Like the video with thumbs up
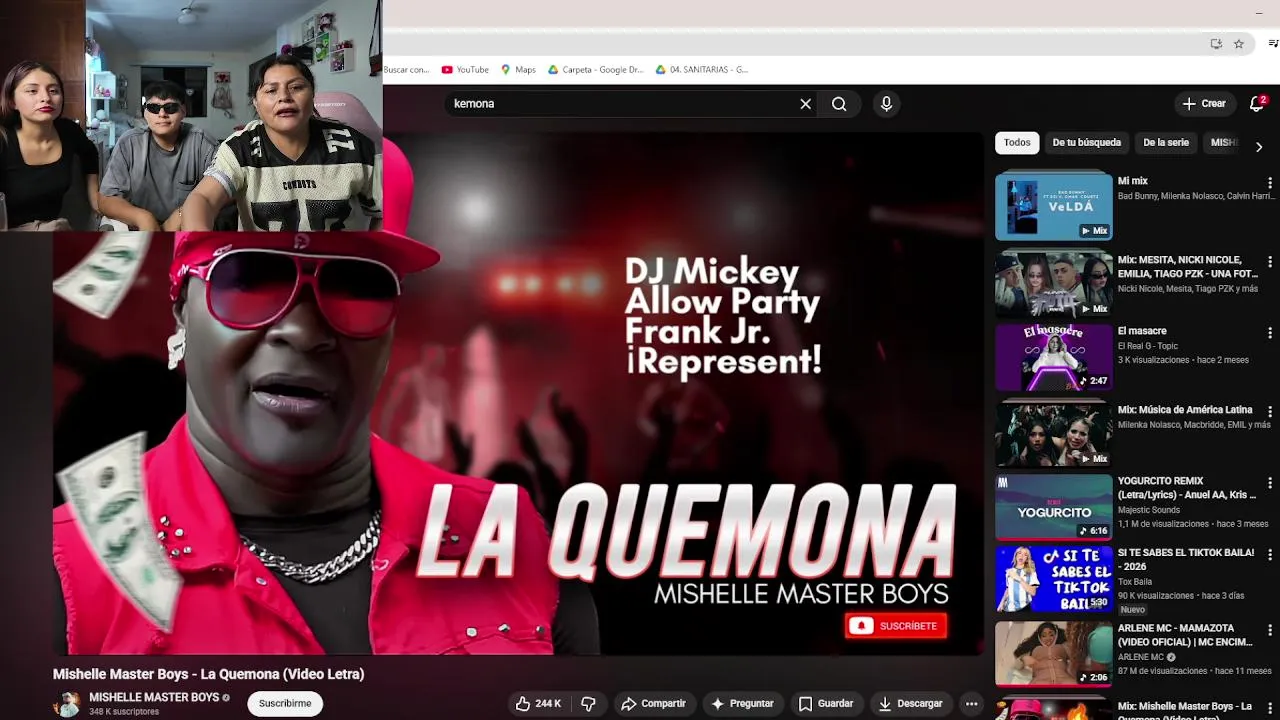 click(x=538, y=704)
